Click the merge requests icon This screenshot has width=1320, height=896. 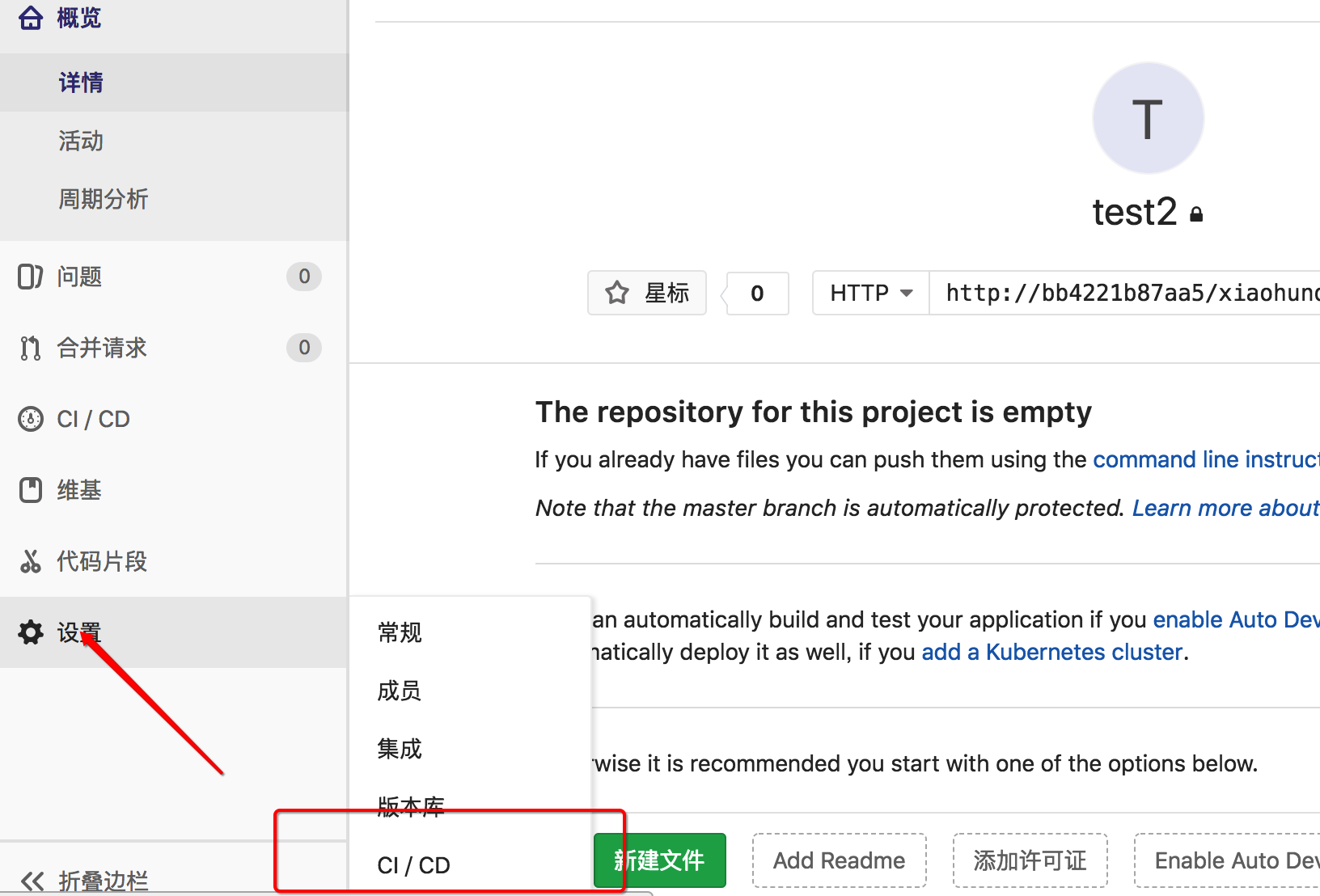[x=31, y=348]
